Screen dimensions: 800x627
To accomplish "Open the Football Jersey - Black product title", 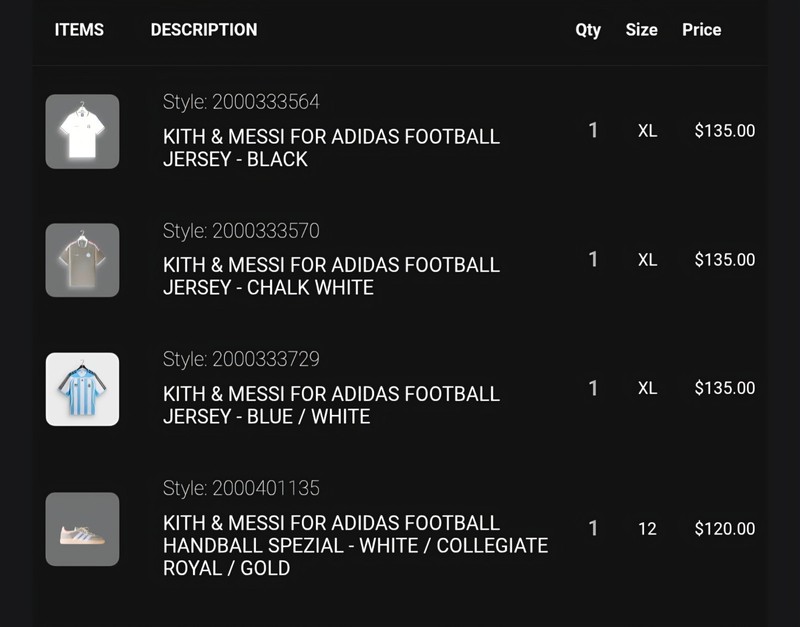I will [x=331, y=148].
